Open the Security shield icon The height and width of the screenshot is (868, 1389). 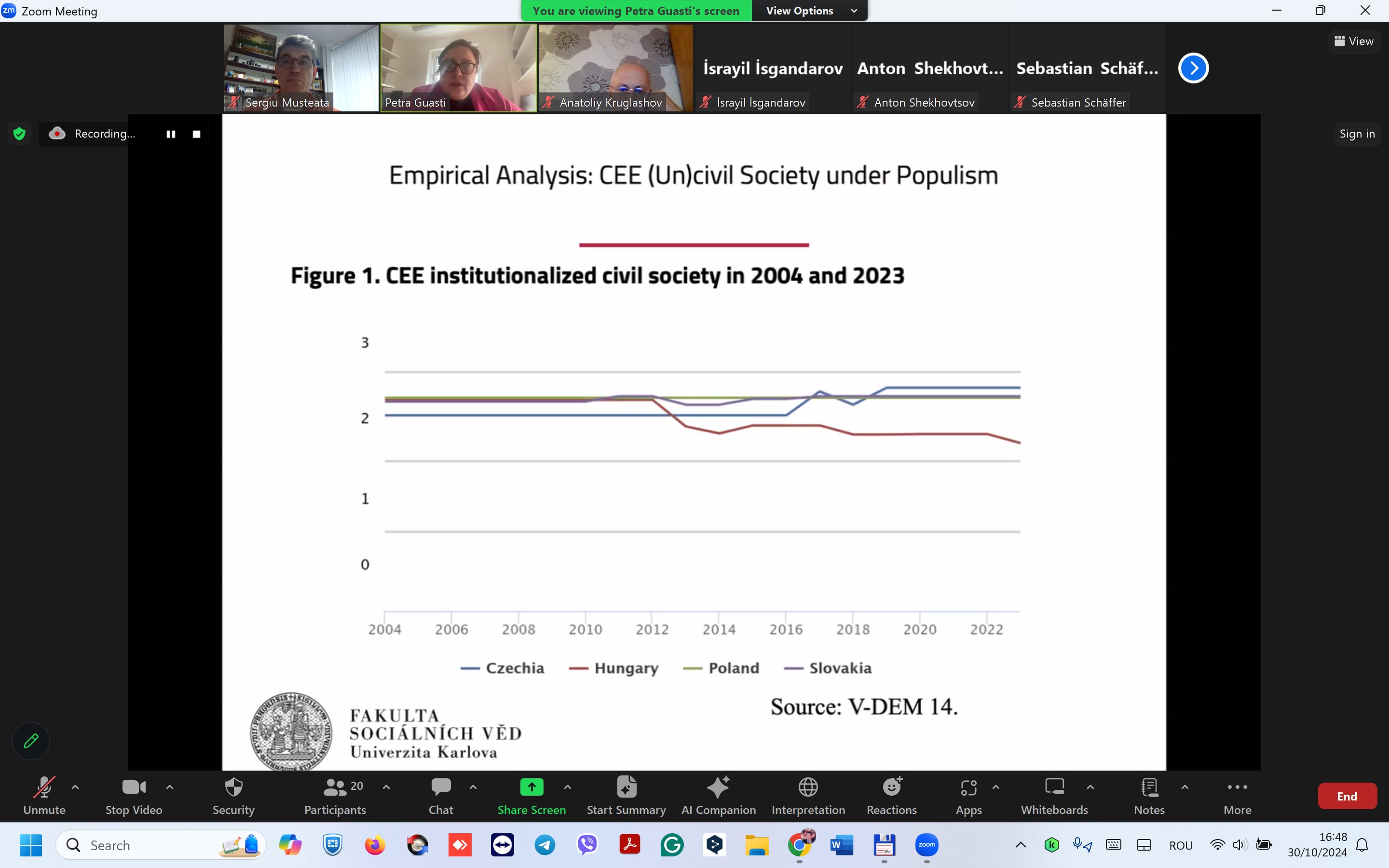tap(233, 787)
